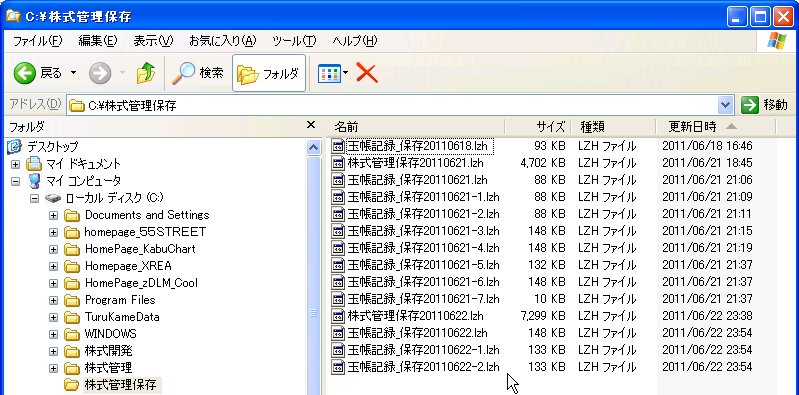
Task: Click the Forward arrow toolbar button
Action: pyautogui.click(x=99, y=74)
